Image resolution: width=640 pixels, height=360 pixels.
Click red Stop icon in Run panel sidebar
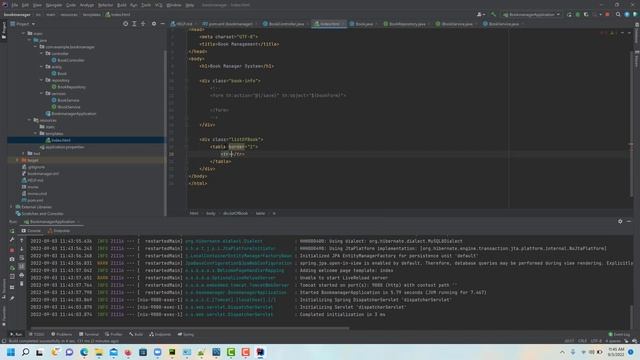tap(12, 250)
